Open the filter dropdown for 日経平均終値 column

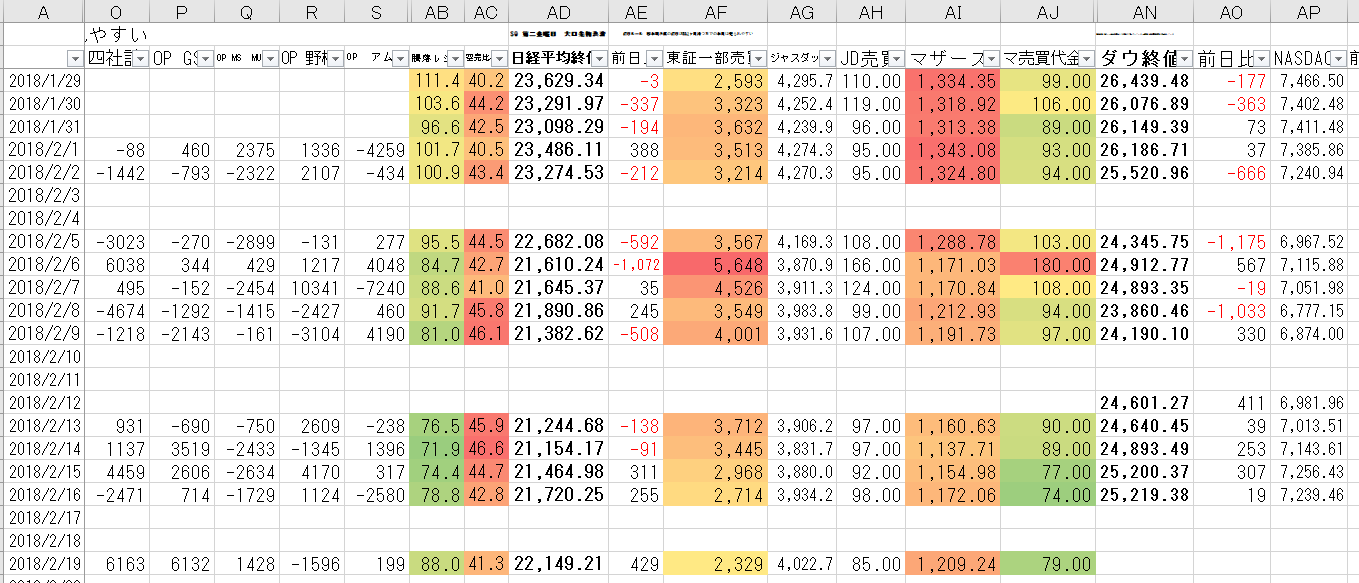coord(599,58)
